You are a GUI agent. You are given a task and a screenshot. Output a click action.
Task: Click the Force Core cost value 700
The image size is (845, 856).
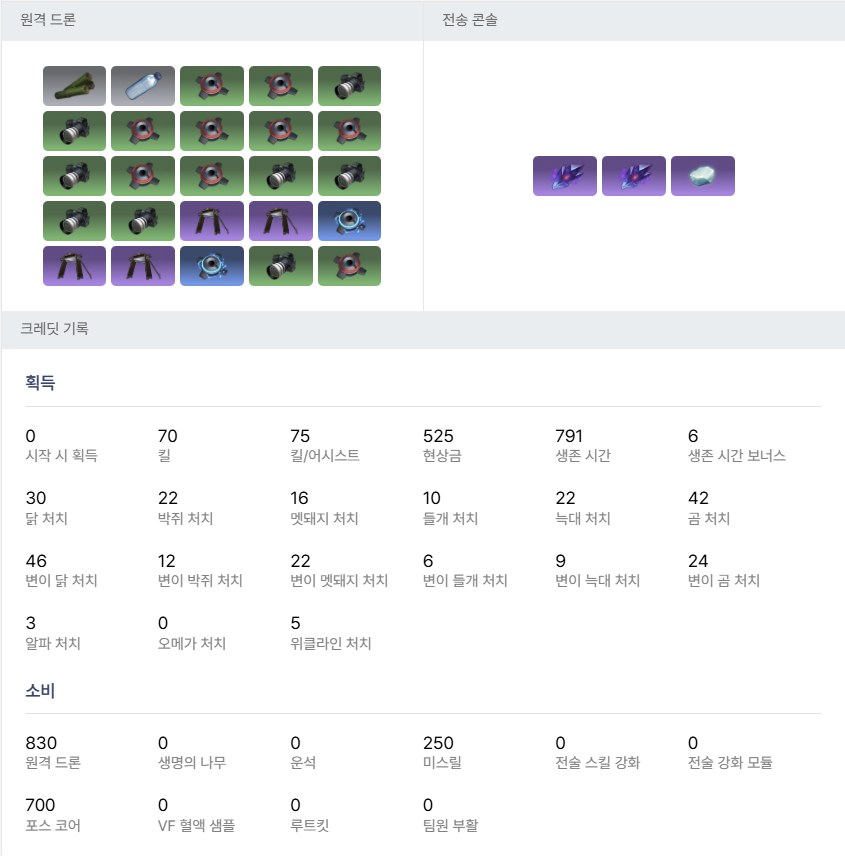pos(40,805)
